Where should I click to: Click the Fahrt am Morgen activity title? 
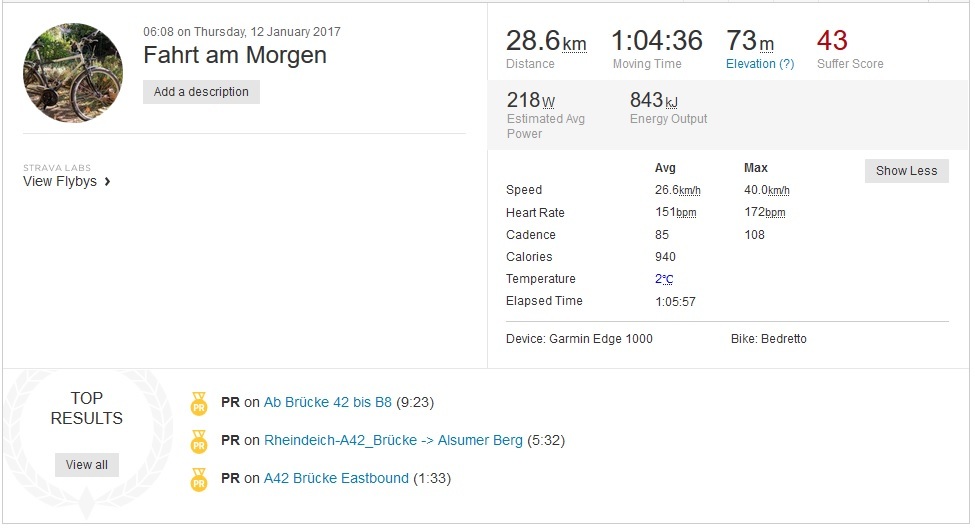[235, 55]
